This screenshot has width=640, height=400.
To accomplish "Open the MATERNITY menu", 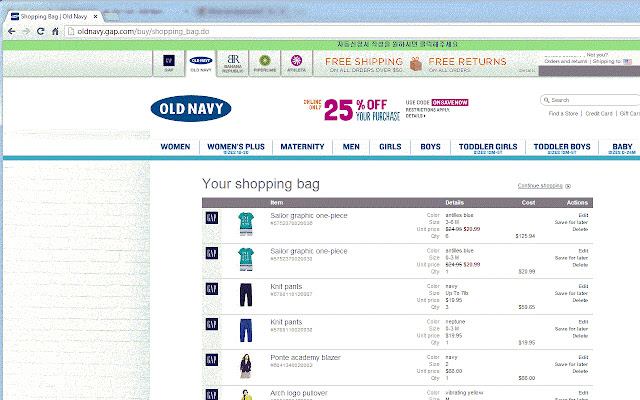I will [302, 147].
